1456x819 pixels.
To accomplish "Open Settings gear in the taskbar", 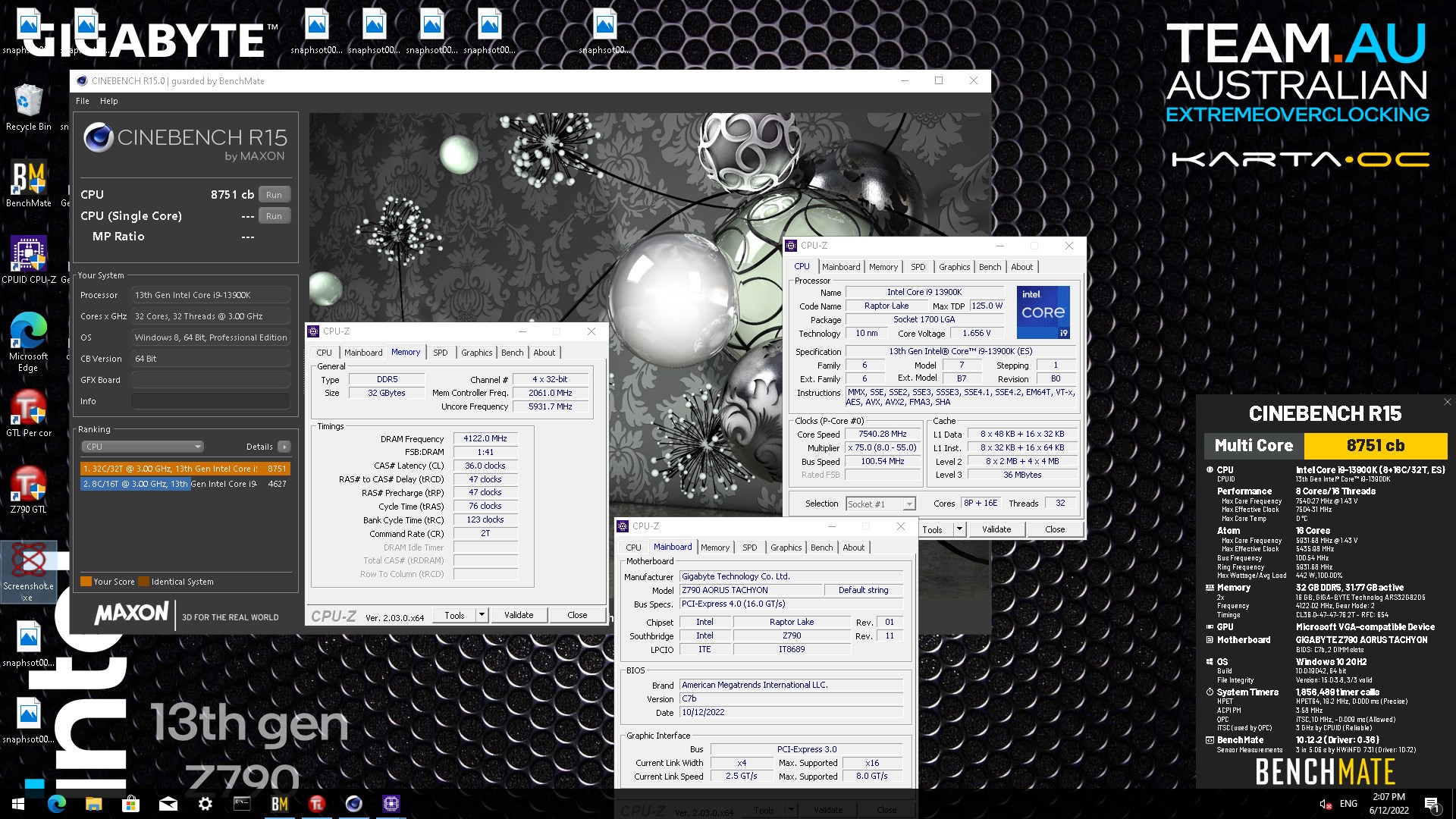I will pos(205,804).
